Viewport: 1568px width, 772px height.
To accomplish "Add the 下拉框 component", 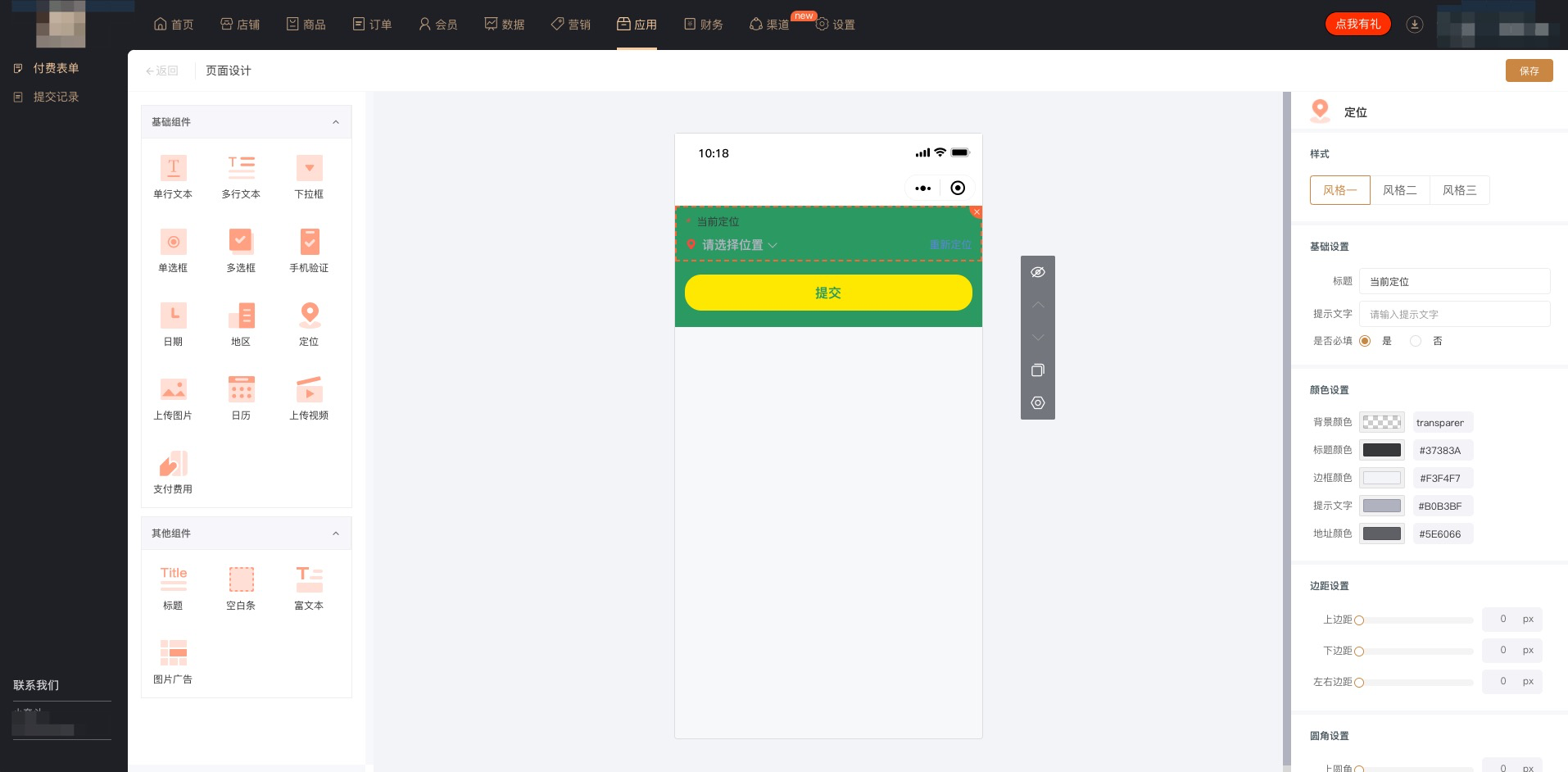I will click(309, 176).
